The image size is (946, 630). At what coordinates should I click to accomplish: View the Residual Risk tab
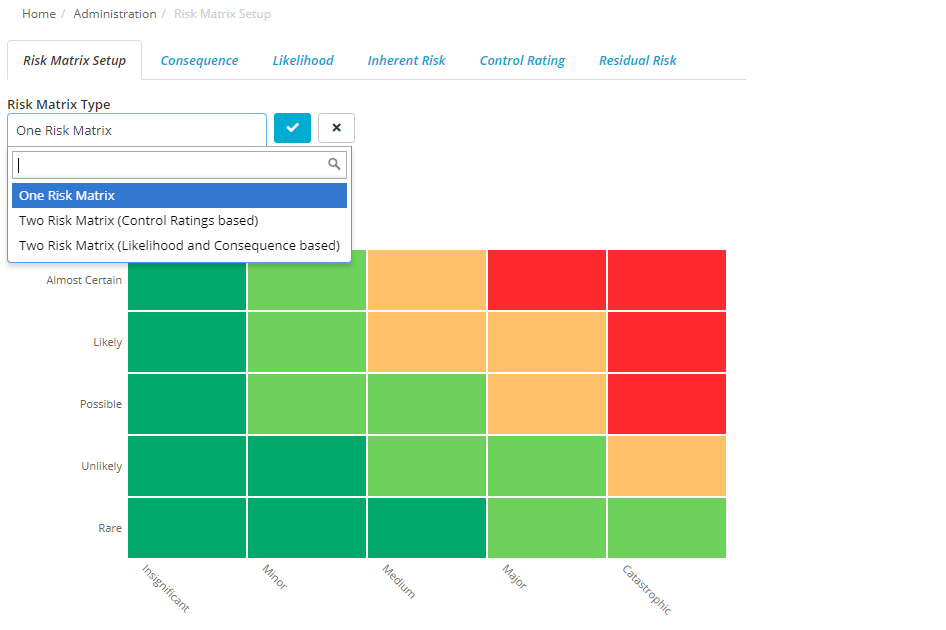tap(638, 60)
